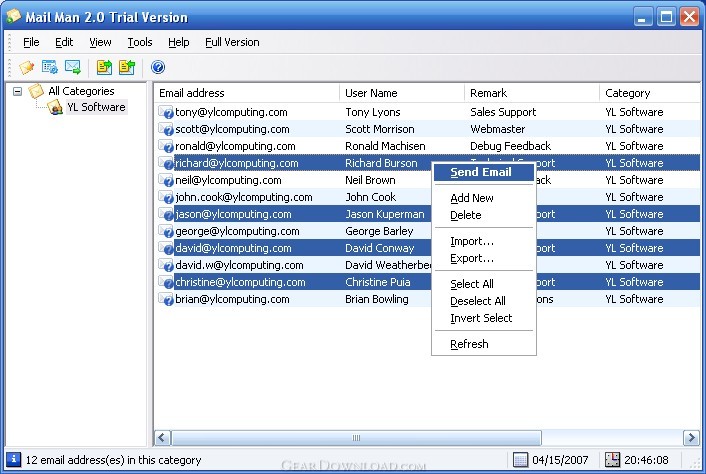This screenshot has height=474, width=706.
Task: Click the 04/15/2007 date in status bar
Action: point(560,460)
